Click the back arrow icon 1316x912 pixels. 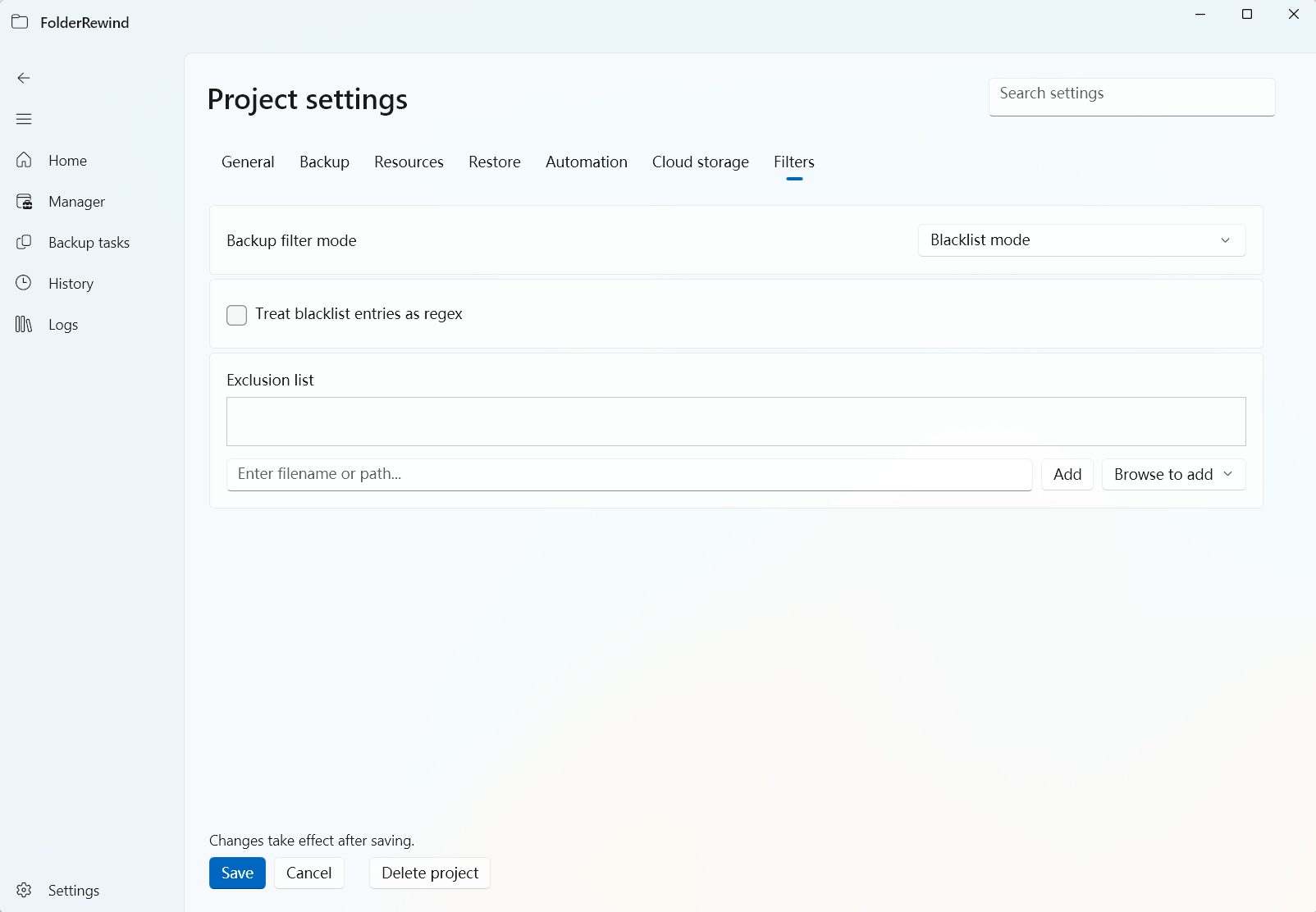[24, 78]
